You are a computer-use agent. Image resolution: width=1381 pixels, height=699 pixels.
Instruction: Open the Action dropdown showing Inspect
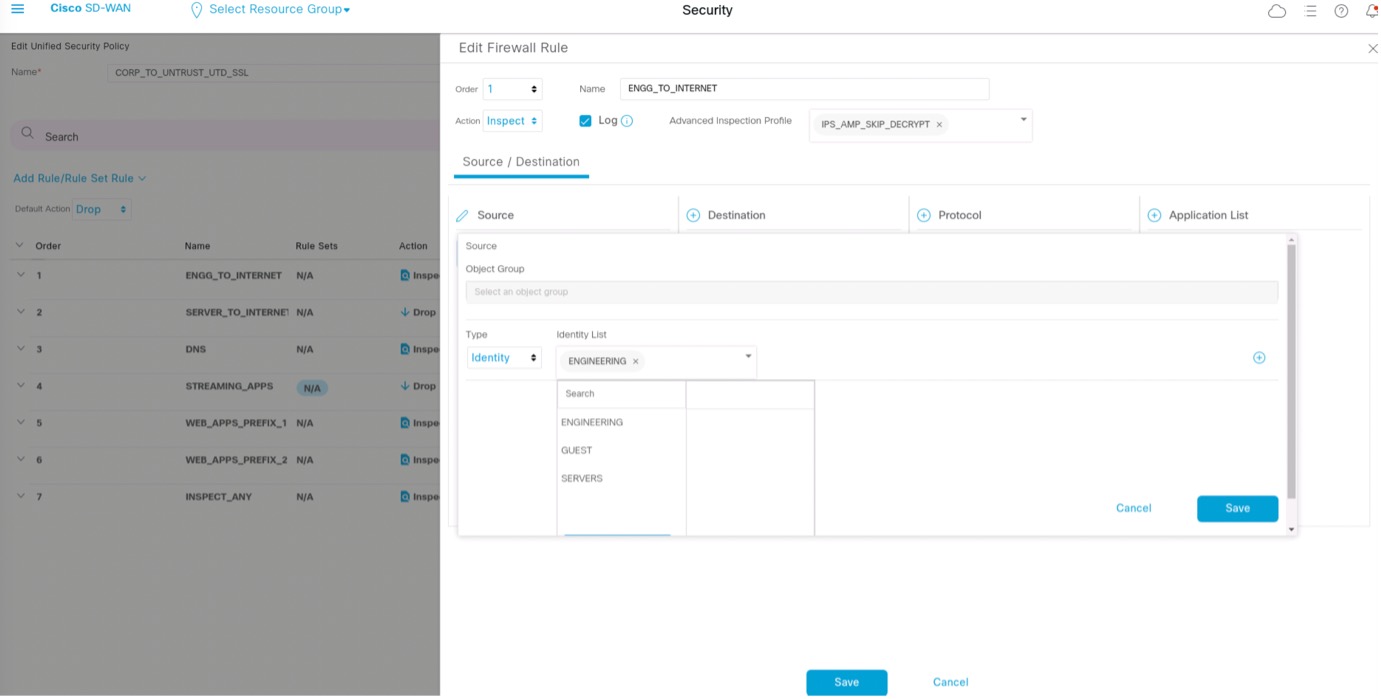pyautogui.click(x=512, y=120)
